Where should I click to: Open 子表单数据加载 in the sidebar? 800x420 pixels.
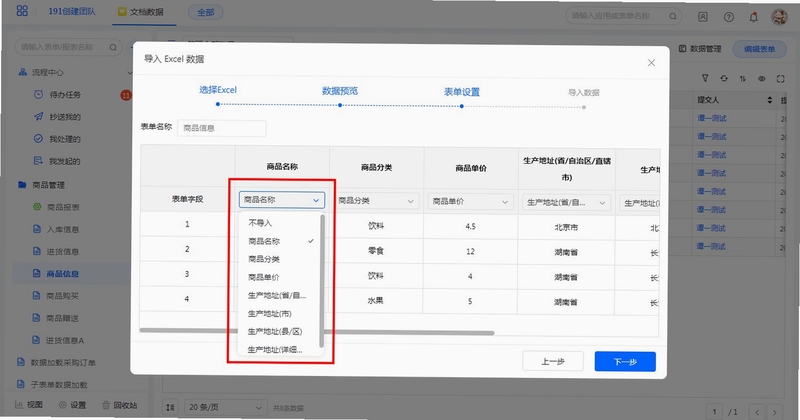59,385
